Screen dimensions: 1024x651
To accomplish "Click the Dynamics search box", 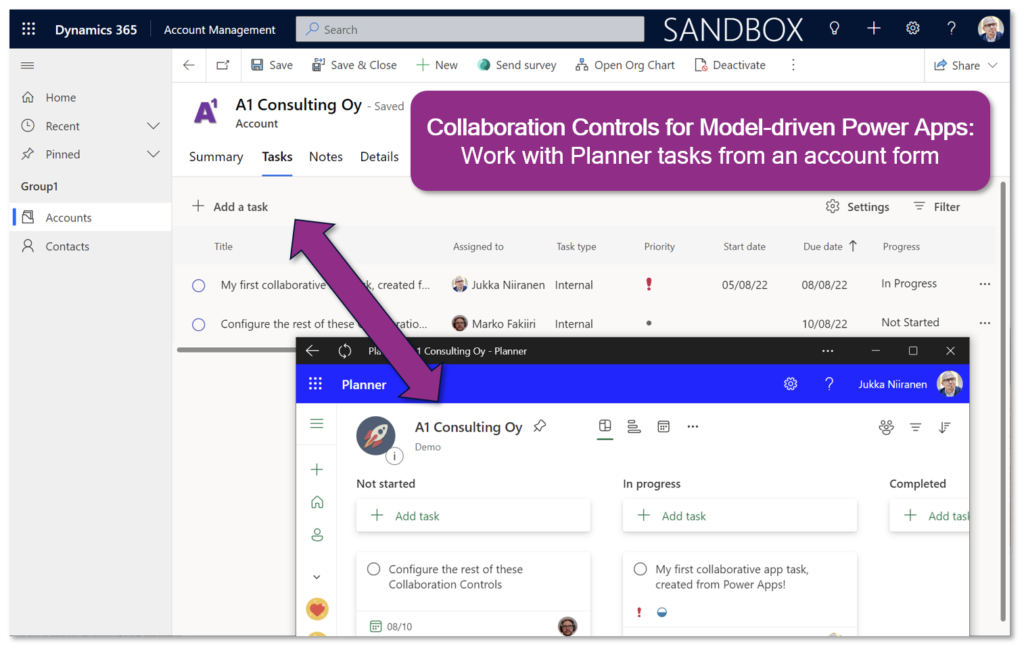I will (470, 29).
